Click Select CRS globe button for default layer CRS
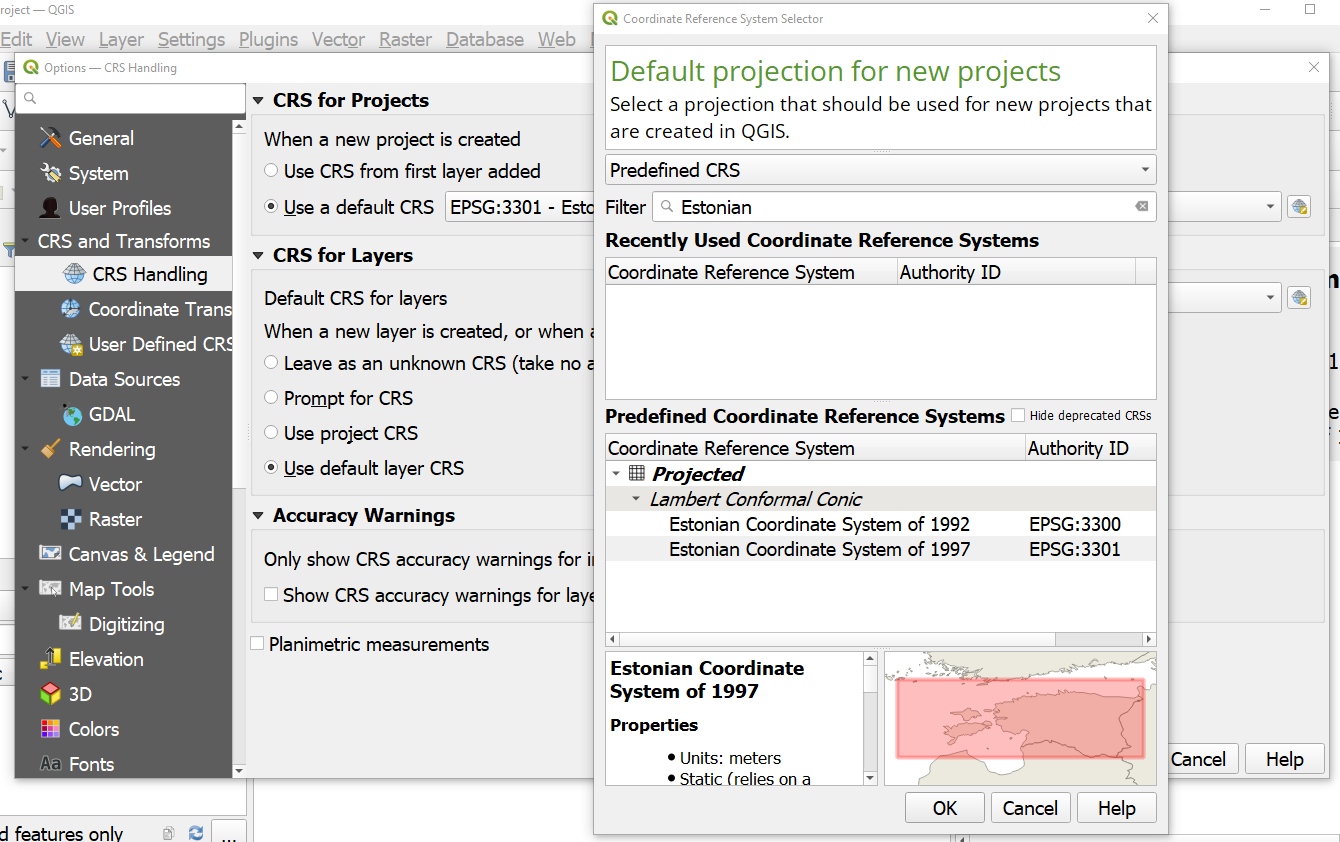Viewport: 1340px width, 842px height. (x=1299, y=297)
